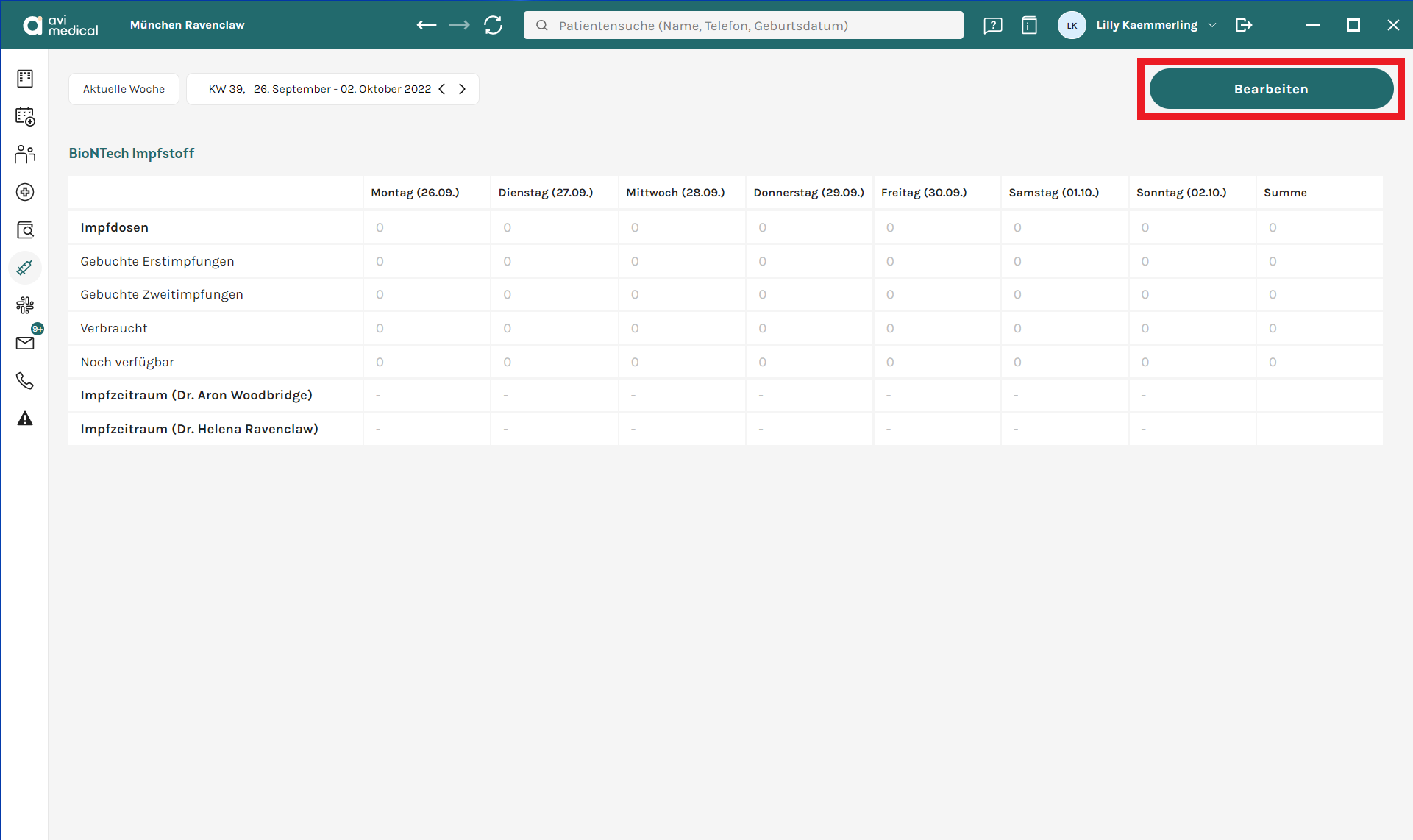Image resolution: width=1413 pixels, height=840 pixels.
Task: Open the document sheet sidebar icon
Action: [x=25, y=78]
